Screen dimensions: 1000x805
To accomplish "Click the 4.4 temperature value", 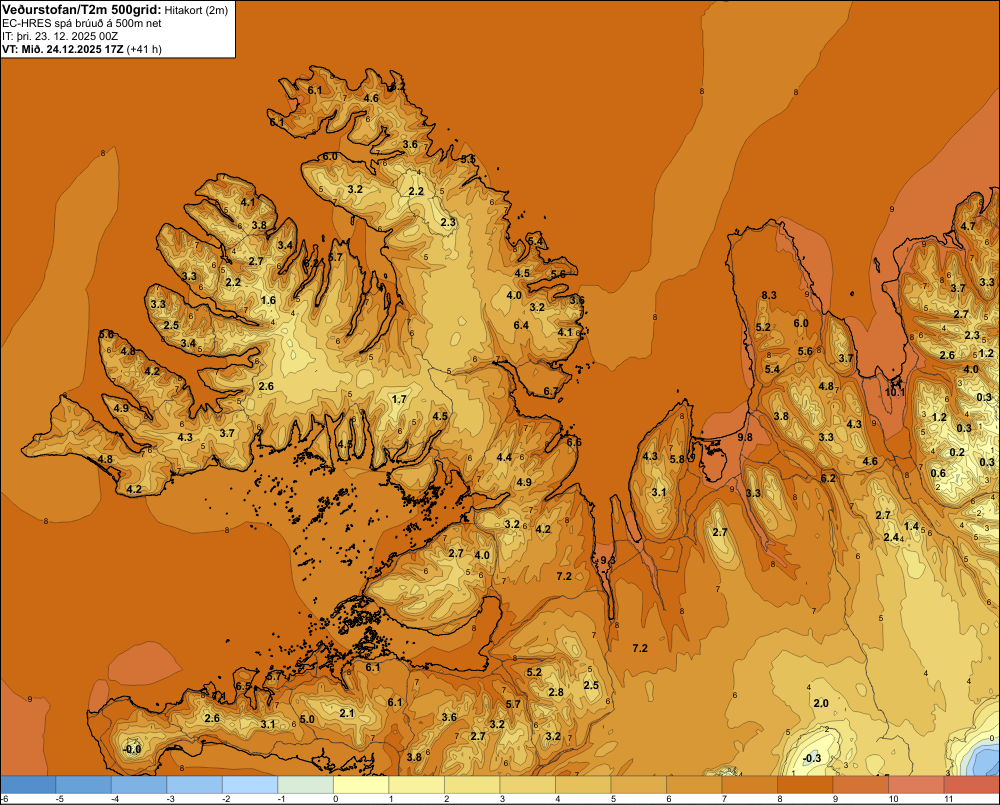I will 504,457.
